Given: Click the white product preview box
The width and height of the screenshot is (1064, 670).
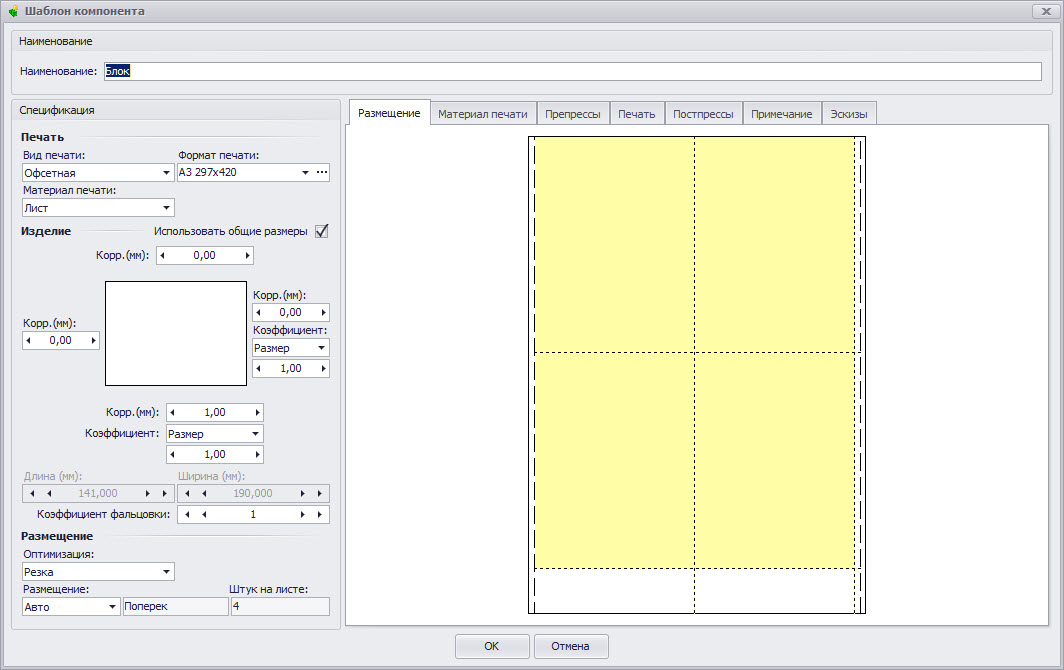Looking at the screenshot, I should 176,333.
